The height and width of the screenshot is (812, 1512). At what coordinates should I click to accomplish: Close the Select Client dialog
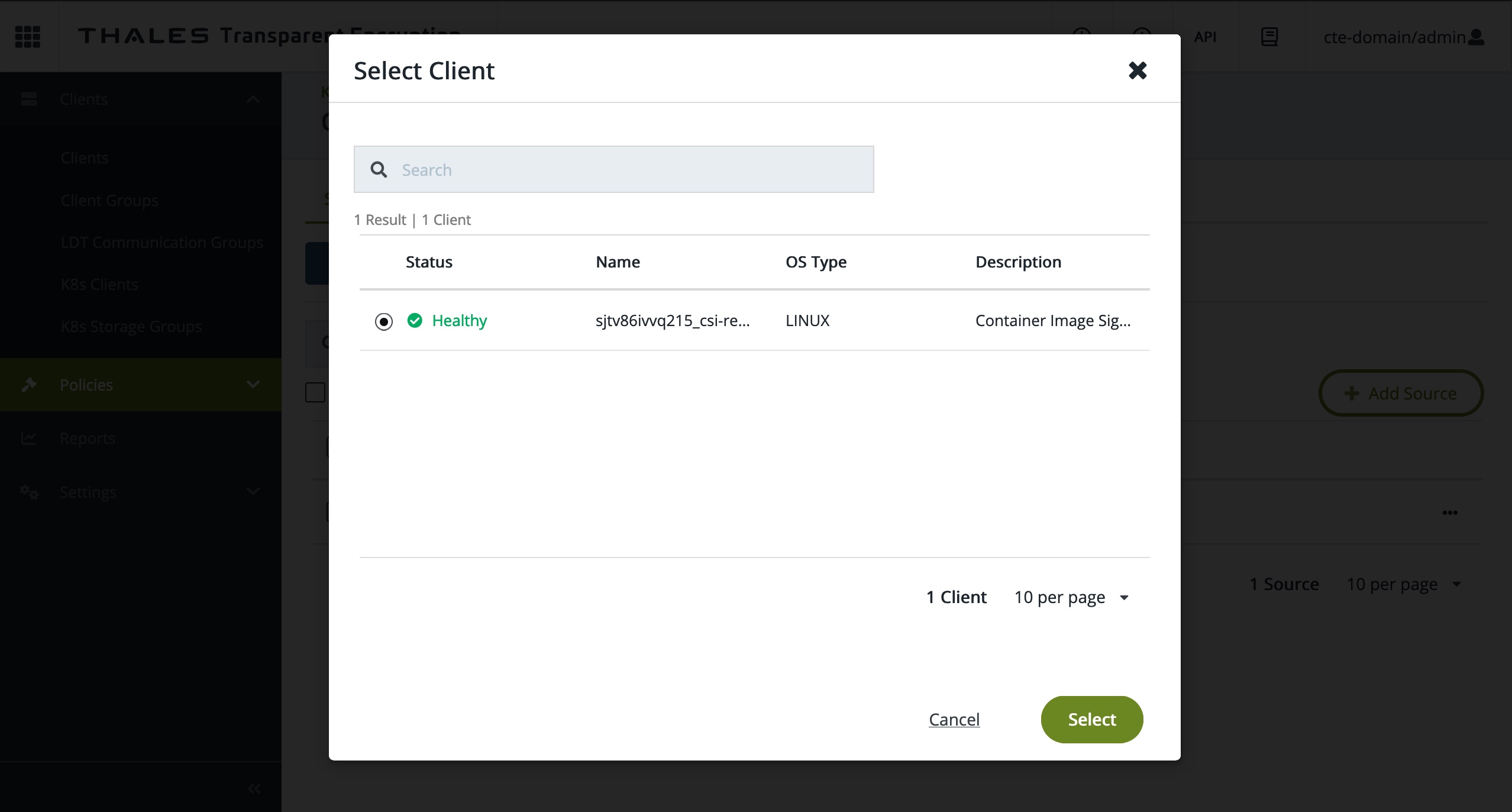tap(1137, 70)
